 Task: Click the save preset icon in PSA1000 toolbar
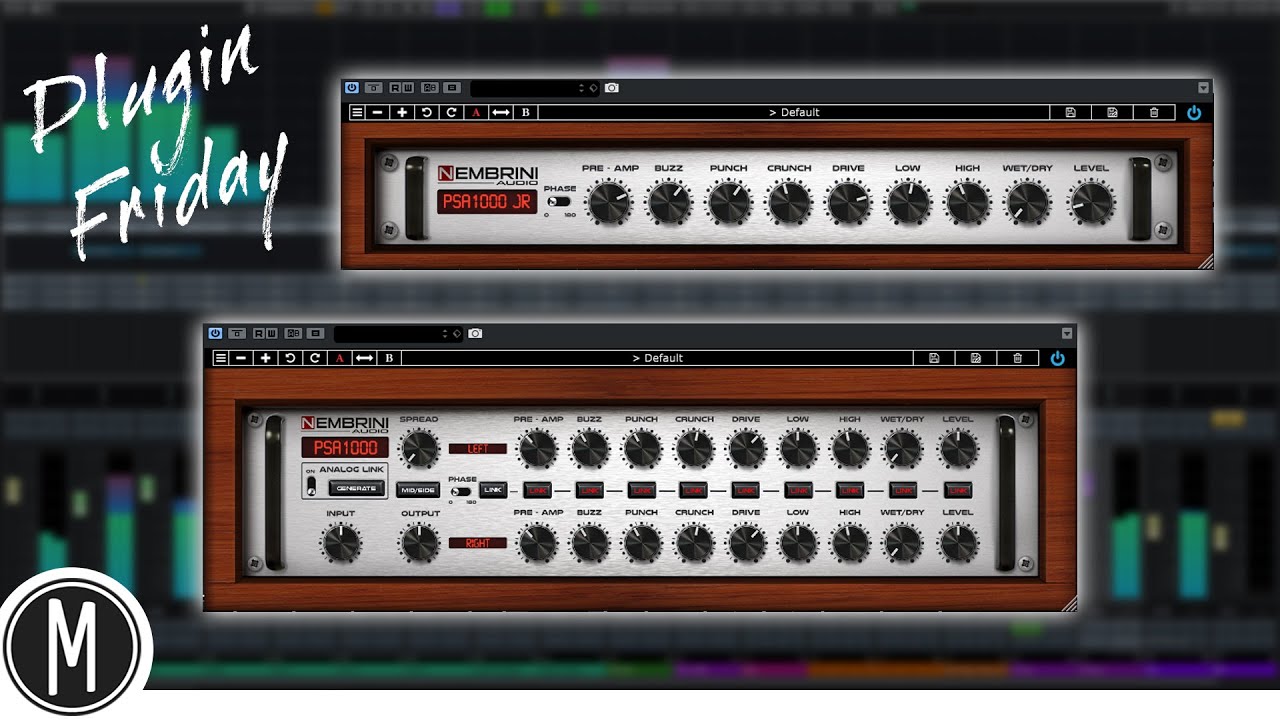click(x=934, y=358)
